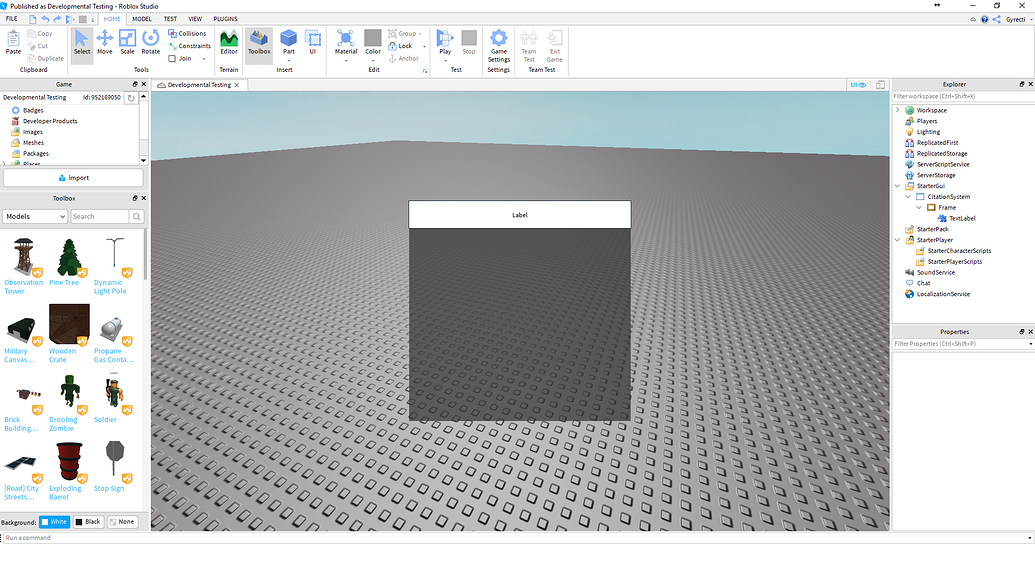The height and width of the screenshot is (561, 1035).
Task: Open the FILE menu
Action: point(12,19)
